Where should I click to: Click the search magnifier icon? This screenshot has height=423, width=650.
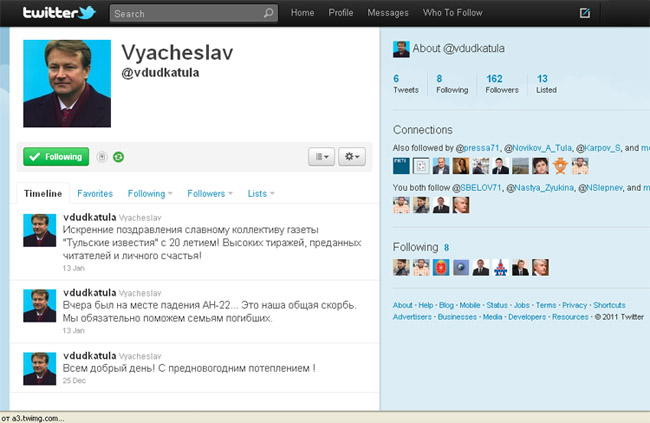(269, 13)
